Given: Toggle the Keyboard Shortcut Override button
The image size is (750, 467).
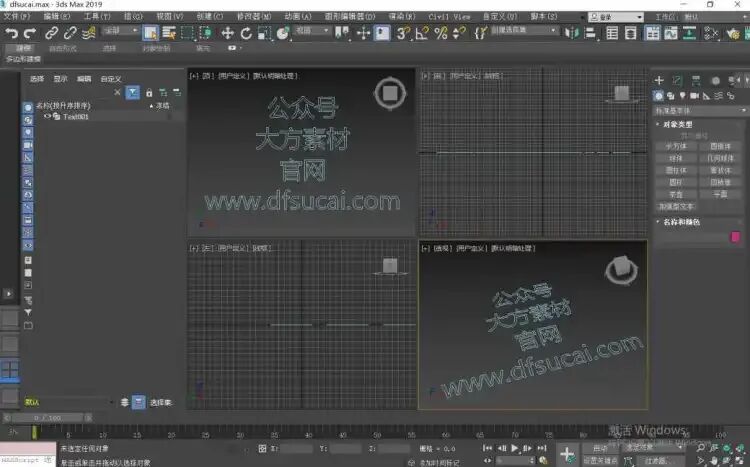Looking at the screenshot, I should click(x=382, y=33).
